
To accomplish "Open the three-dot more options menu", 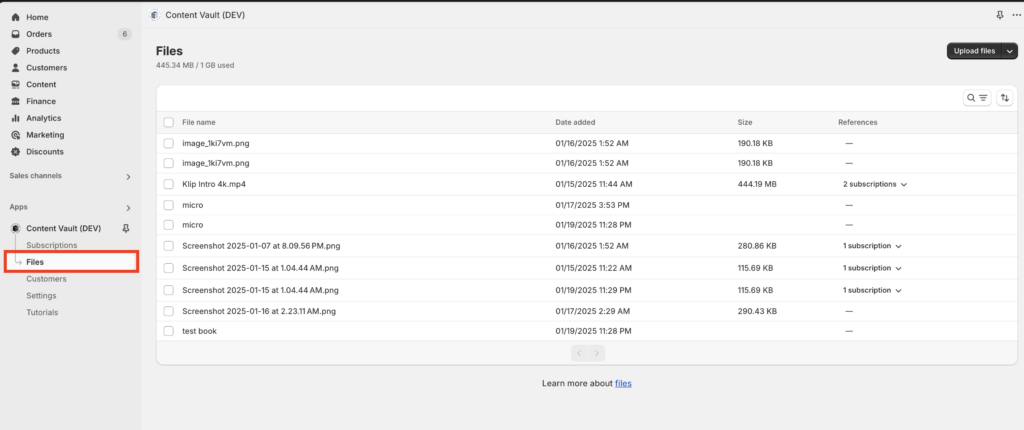I will point(1016,14).
